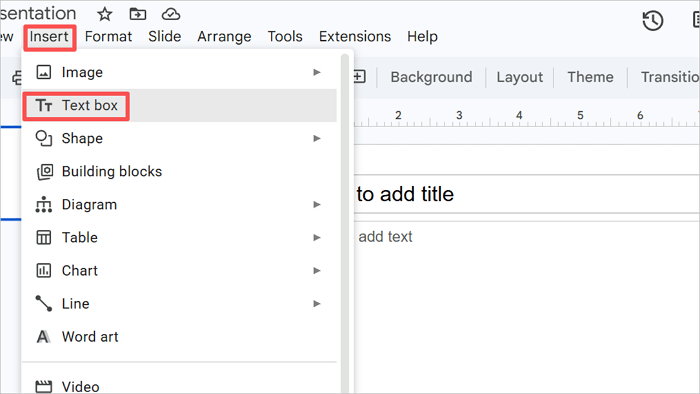Click the Insert menu scrollbar
Screen dimensions: 700x394
(344, 223)
